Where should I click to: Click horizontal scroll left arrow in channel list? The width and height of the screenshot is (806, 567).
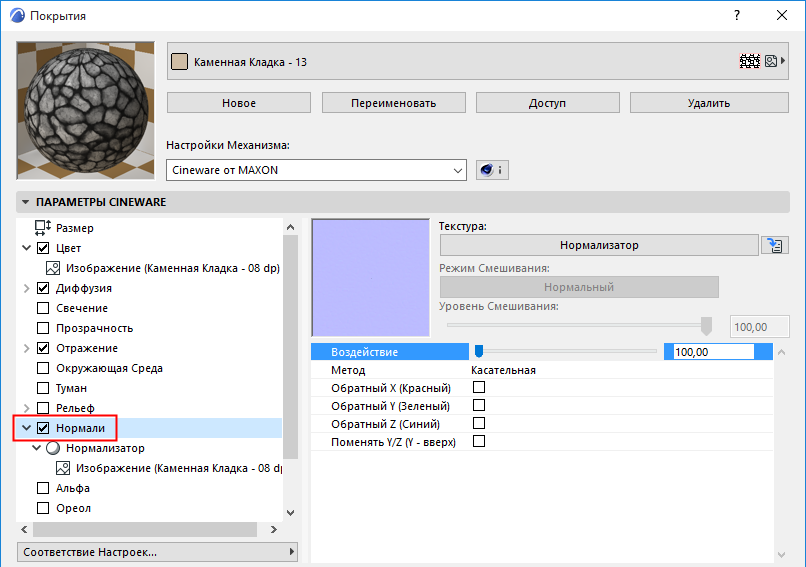(24, 529)
